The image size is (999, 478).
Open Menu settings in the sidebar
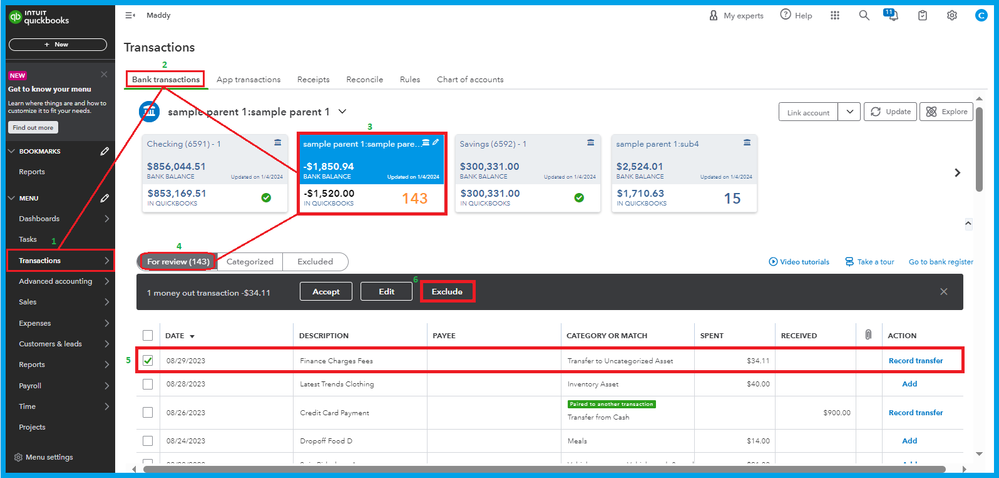click(x=43, y=457)
